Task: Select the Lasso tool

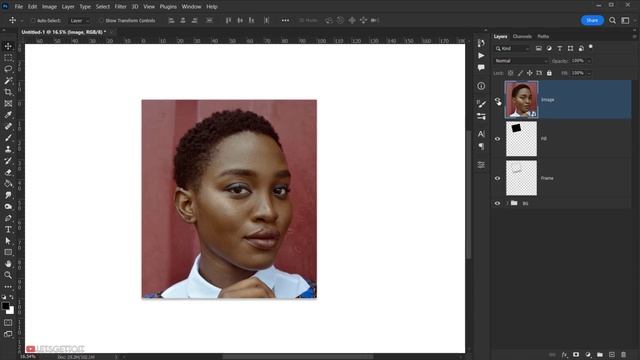Action: point(8,69)
